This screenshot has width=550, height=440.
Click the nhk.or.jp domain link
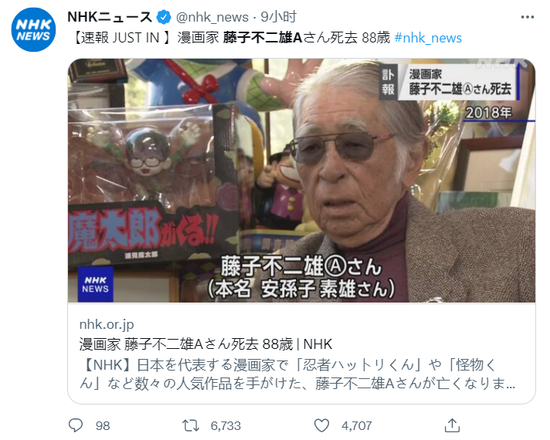click(107, 324)
